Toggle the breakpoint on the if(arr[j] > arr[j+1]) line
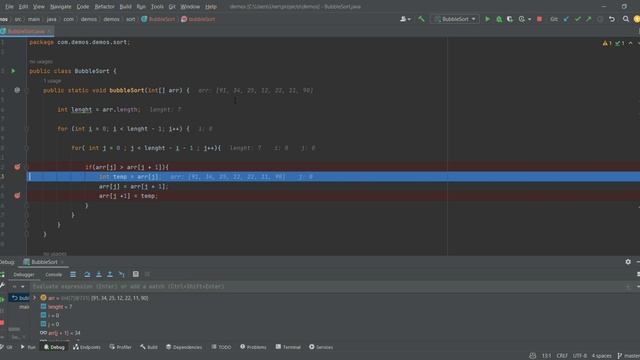The height and width of the screenshot is (360, 640). click(17, 167)
